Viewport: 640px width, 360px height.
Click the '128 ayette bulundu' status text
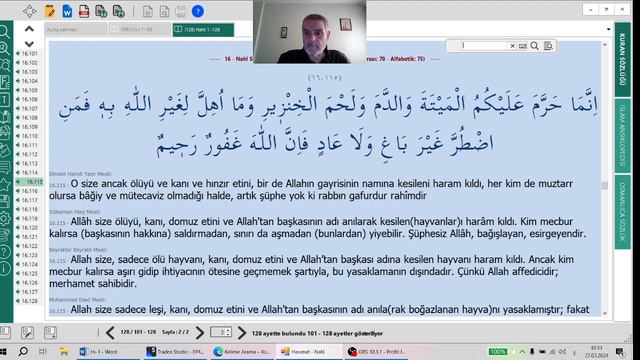click(317, 333)
